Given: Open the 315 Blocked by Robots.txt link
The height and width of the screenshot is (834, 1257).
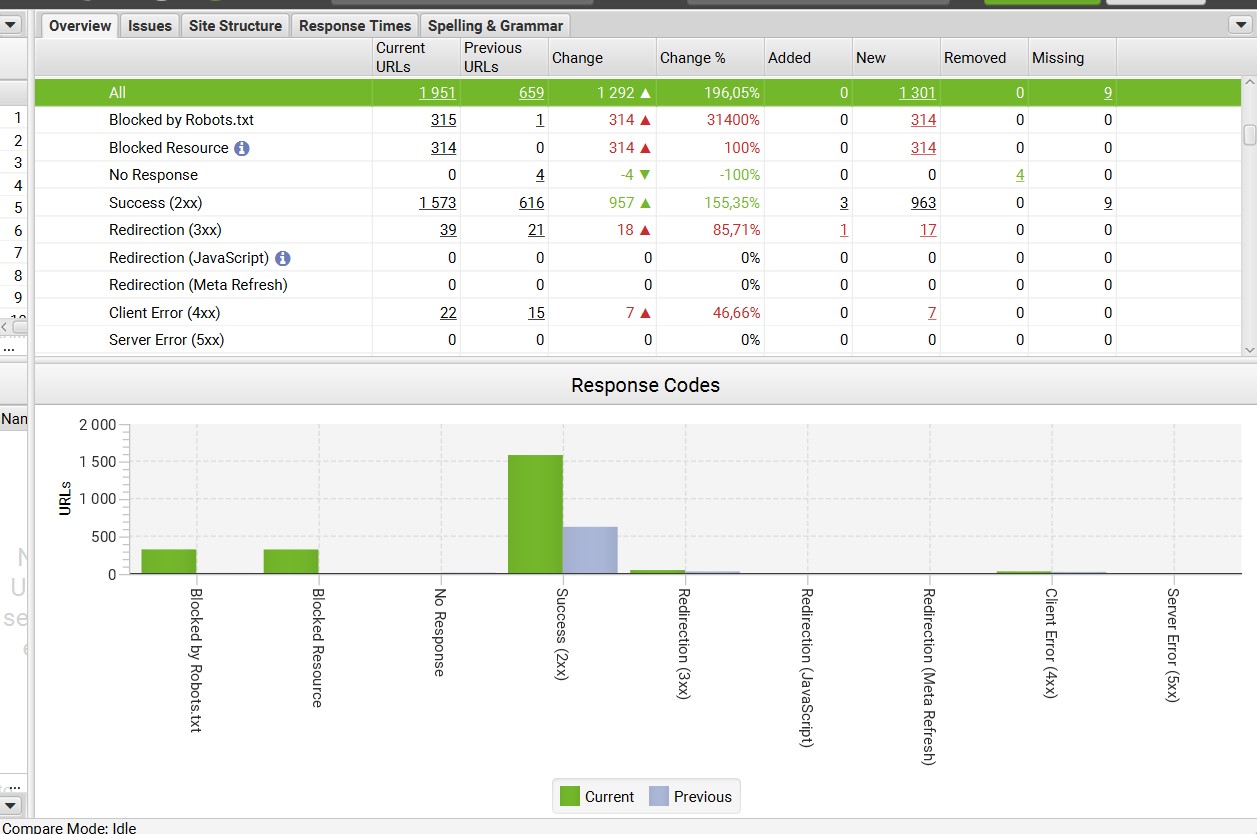Looking at the screenshot, I should coord(443,120).
